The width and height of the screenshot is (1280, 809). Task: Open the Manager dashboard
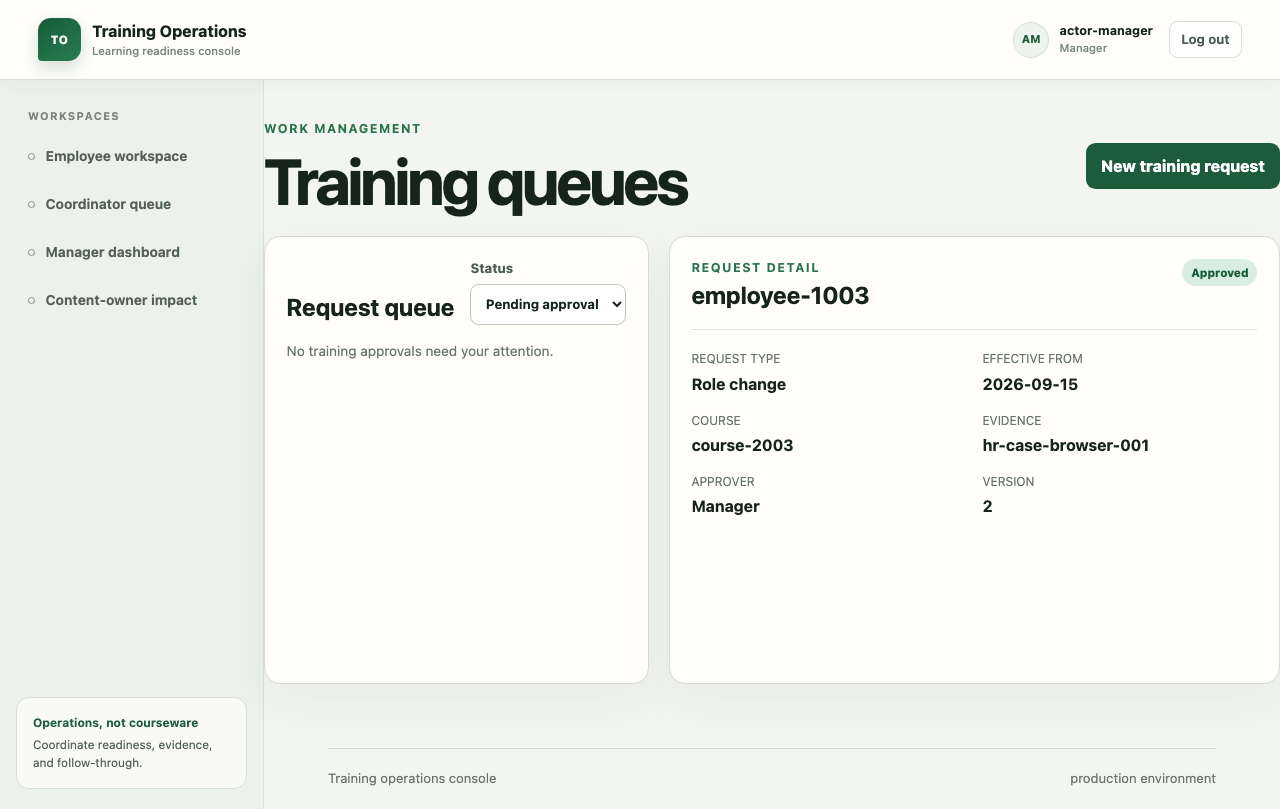point(112,252)
